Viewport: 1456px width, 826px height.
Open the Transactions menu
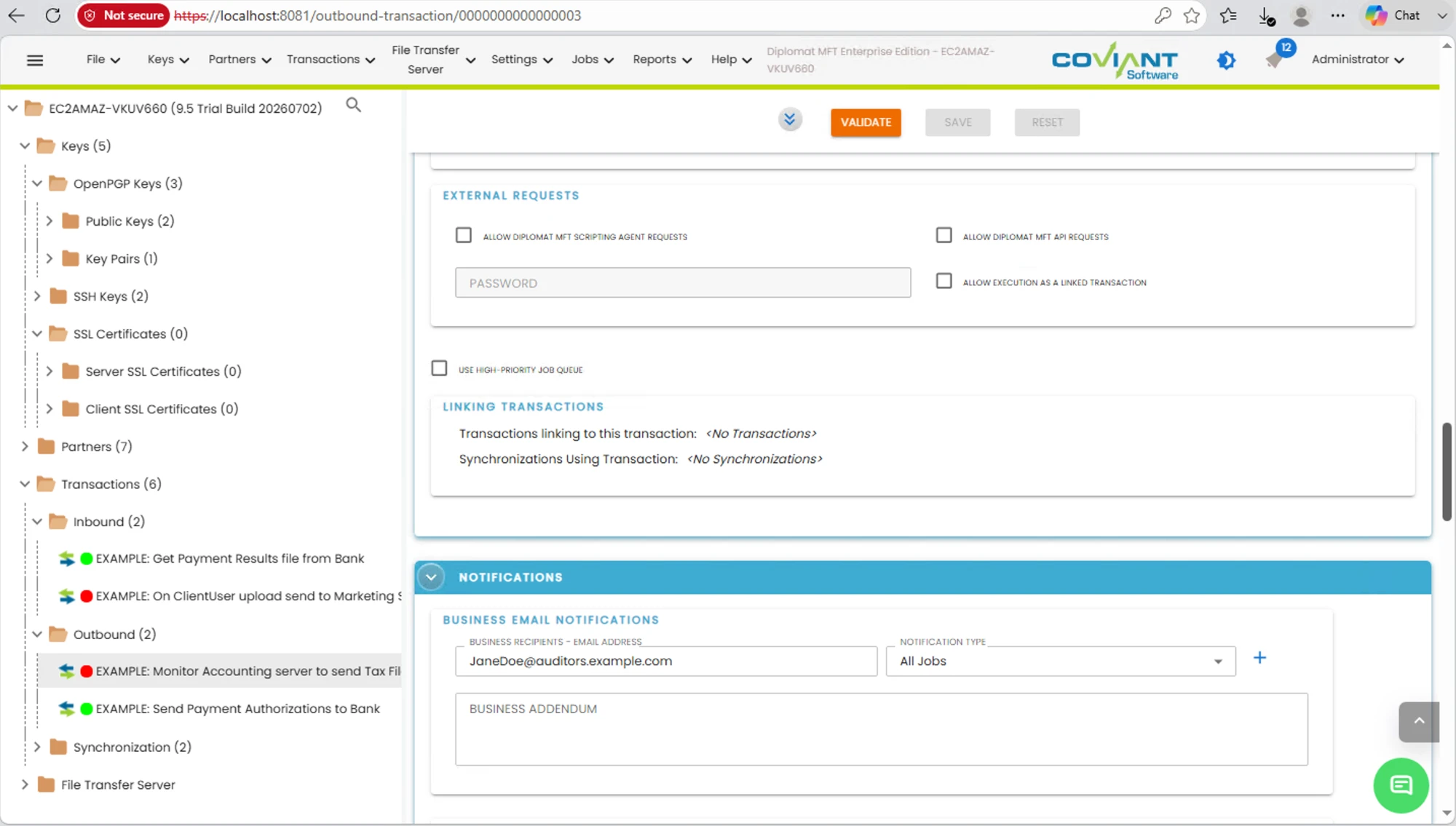coord(331,60)
